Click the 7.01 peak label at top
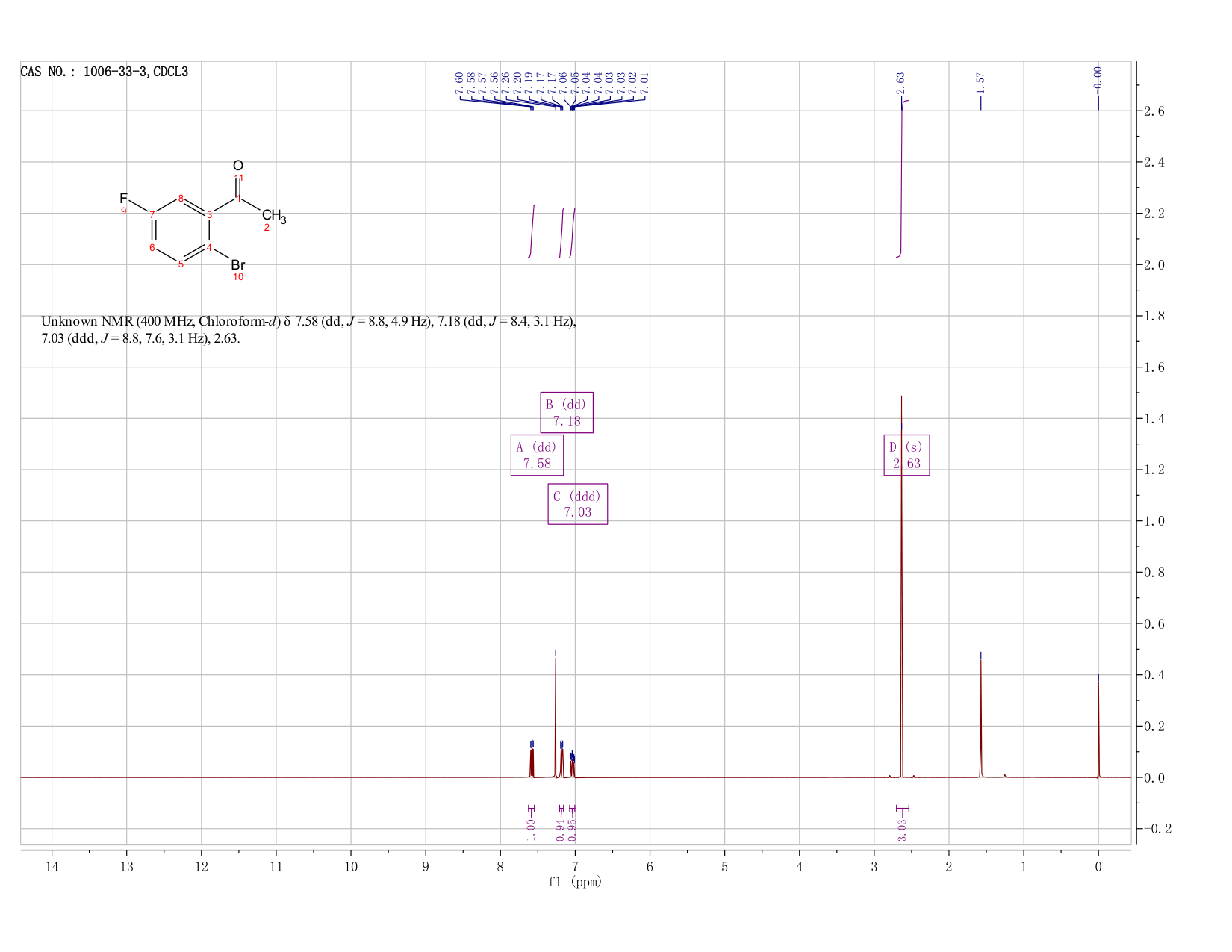The height and width of the screenshot is (952, 1232). [x=644, y=82]
